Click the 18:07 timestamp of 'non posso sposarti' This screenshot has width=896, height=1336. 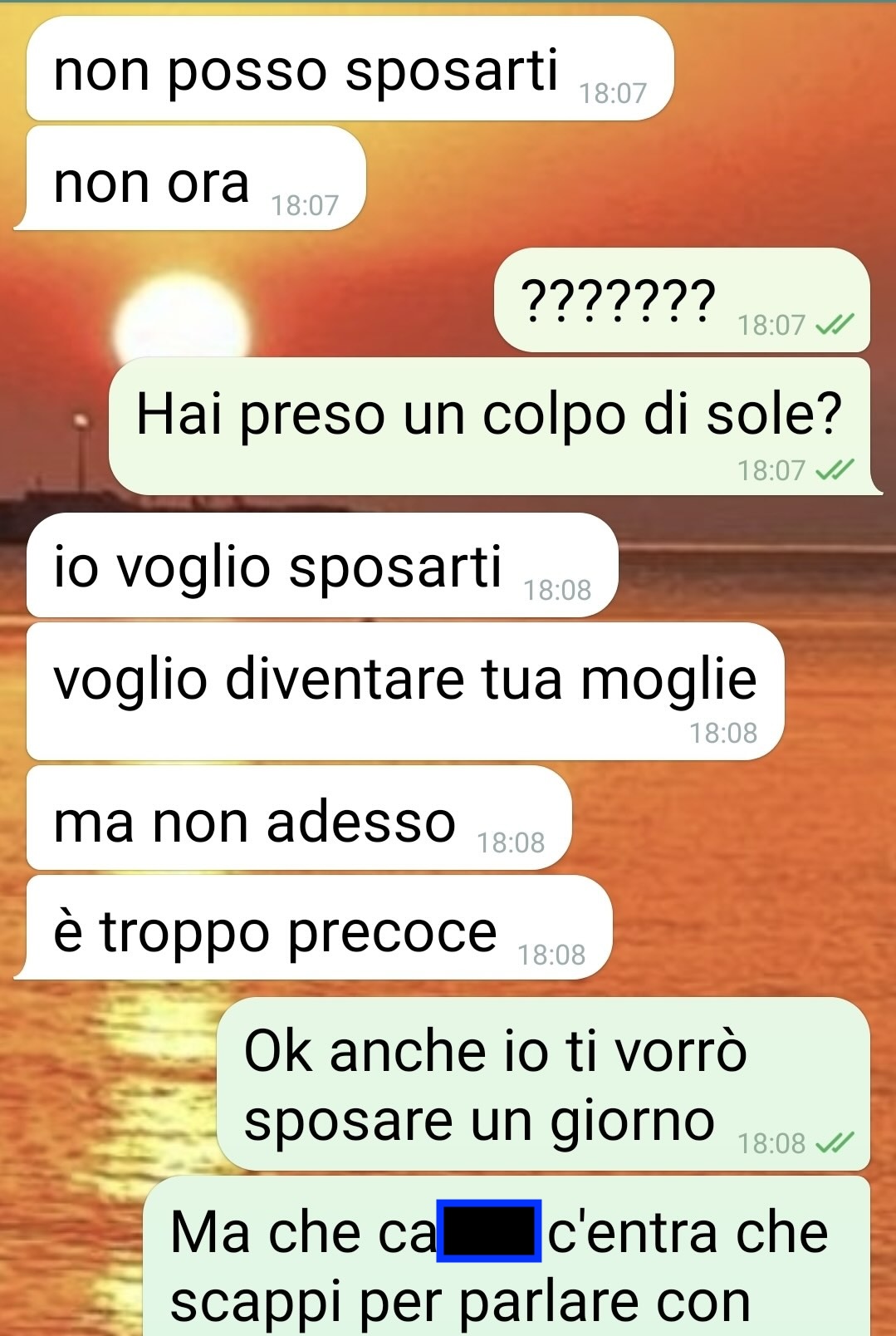coord(613,93)
